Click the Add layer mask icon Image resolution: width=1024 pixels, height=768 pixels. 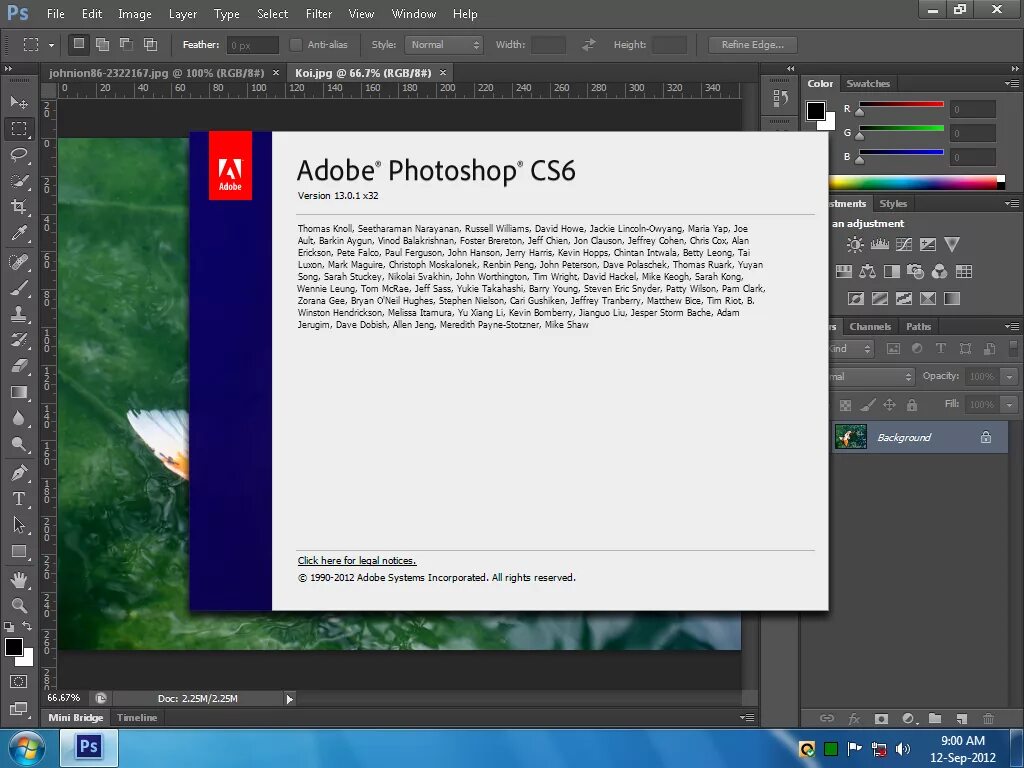point(881,718)
